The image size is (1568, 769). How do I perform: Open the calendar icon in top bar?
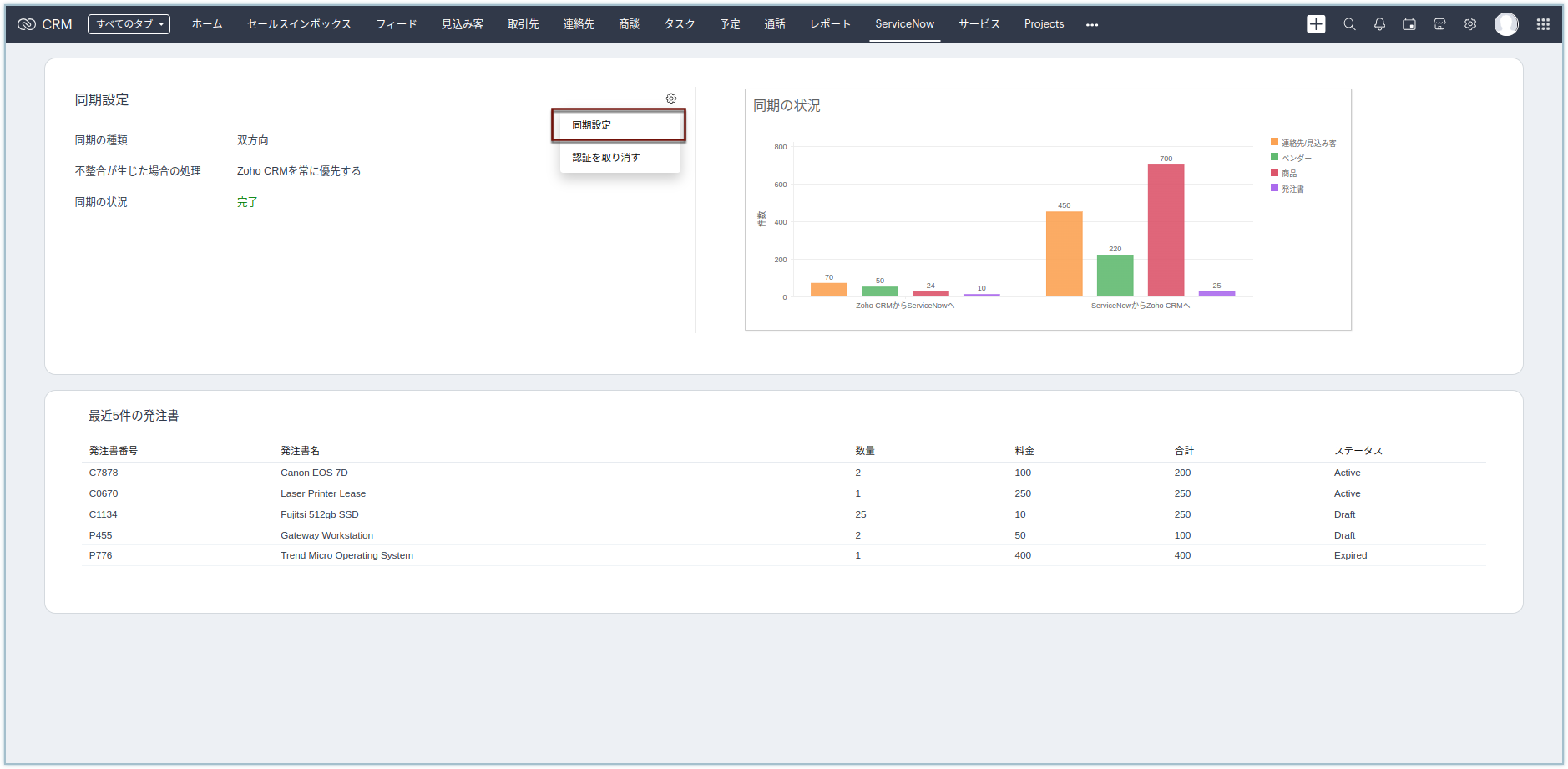tap(1409, 24)
